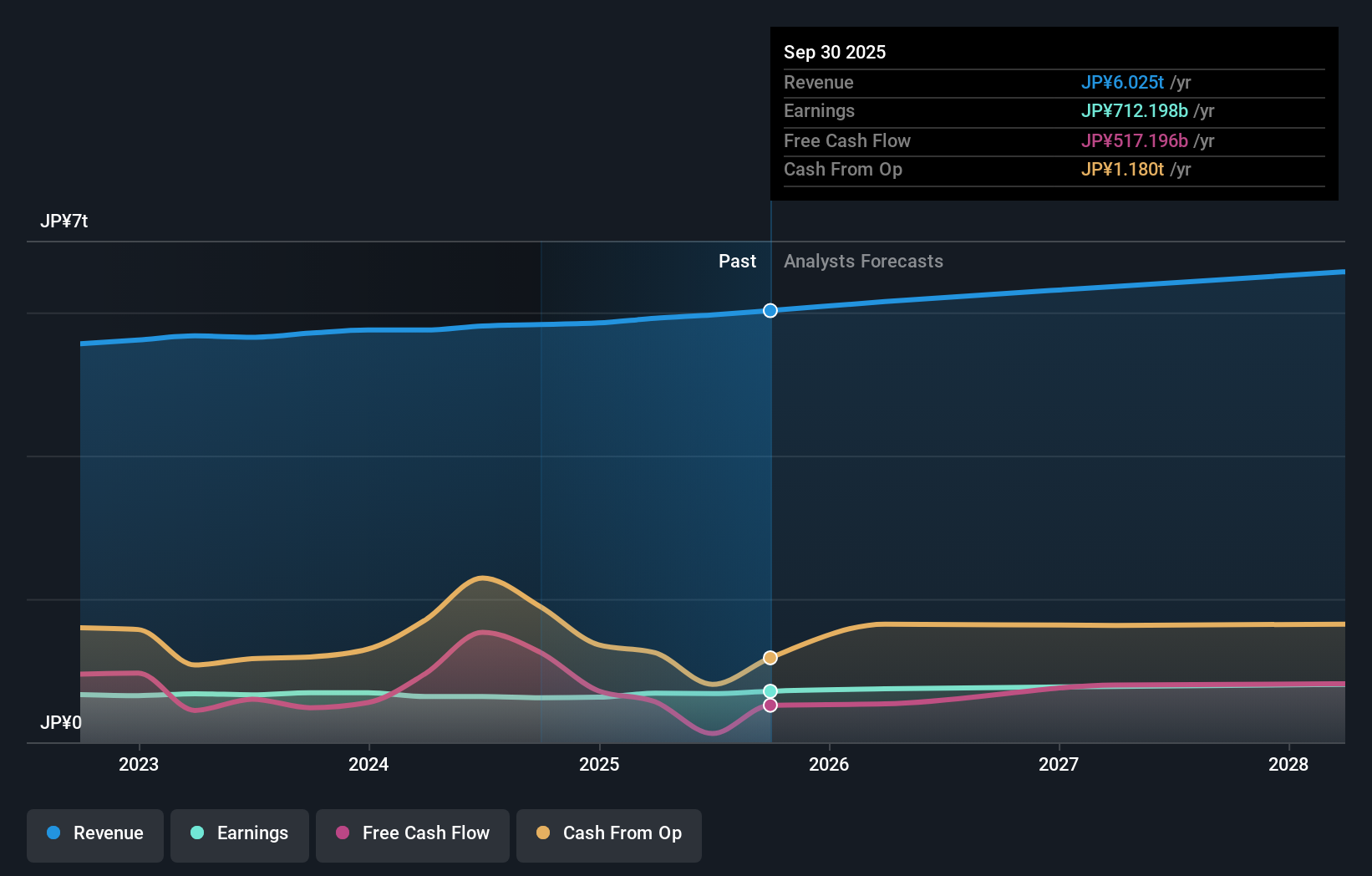Toggle the Revenue series visibility
Viewport: 1372px width, 876px height.
(x=94, y=833)
